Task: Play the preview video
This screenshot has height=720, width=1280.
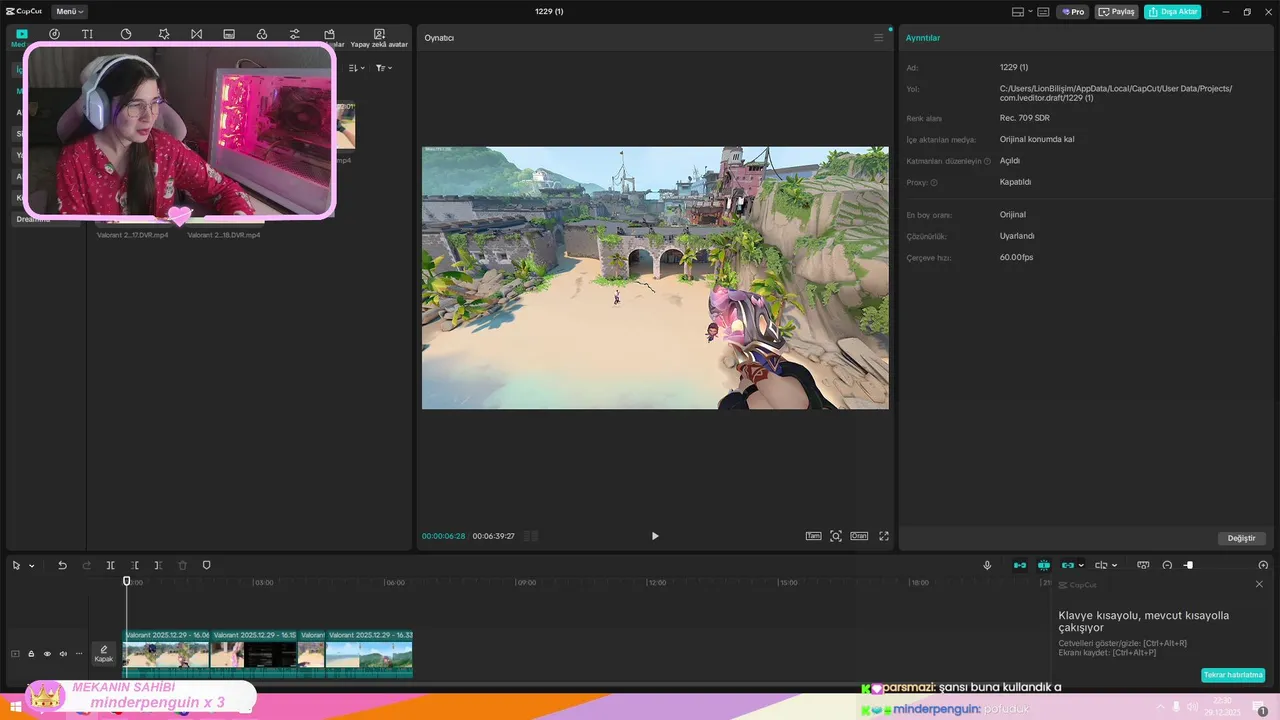Action: tap(655, 536)
